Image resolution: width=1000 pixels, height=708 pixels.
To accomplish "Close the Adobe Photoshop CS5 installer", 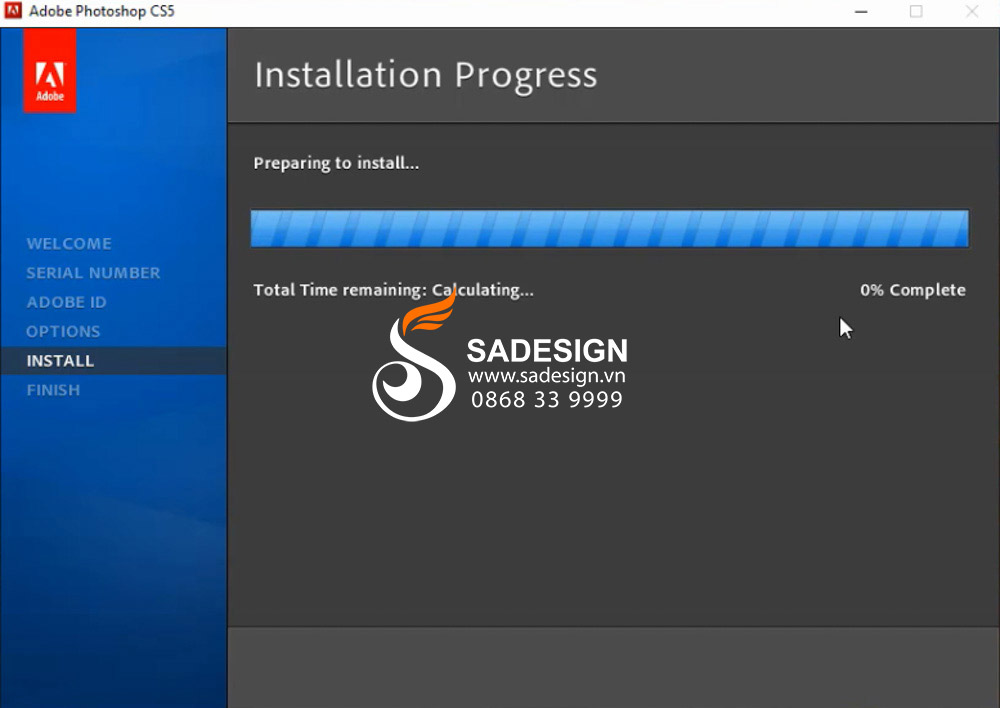I will 971,11.
